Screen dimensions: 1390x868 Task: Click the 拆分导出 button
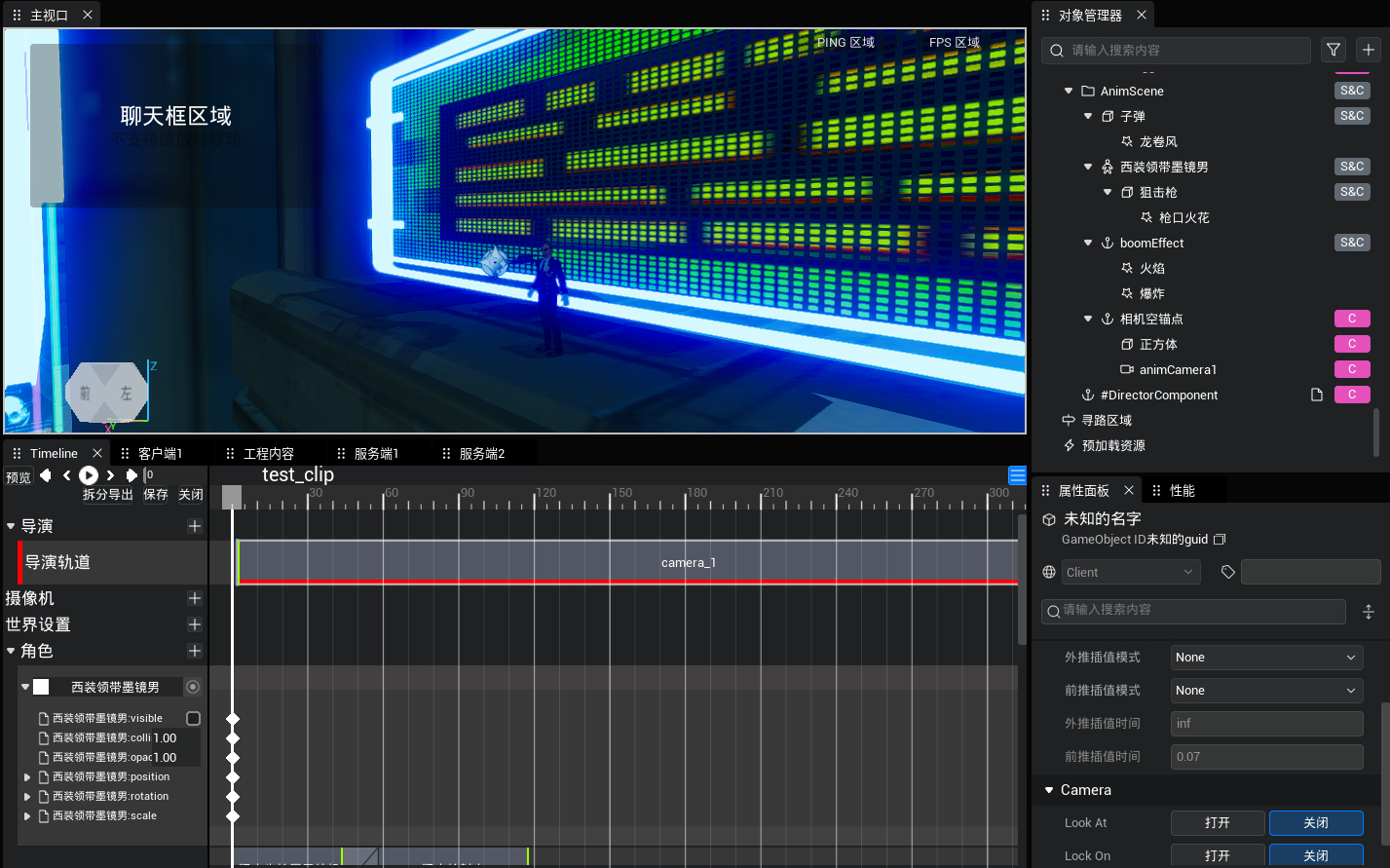(108, 494)
